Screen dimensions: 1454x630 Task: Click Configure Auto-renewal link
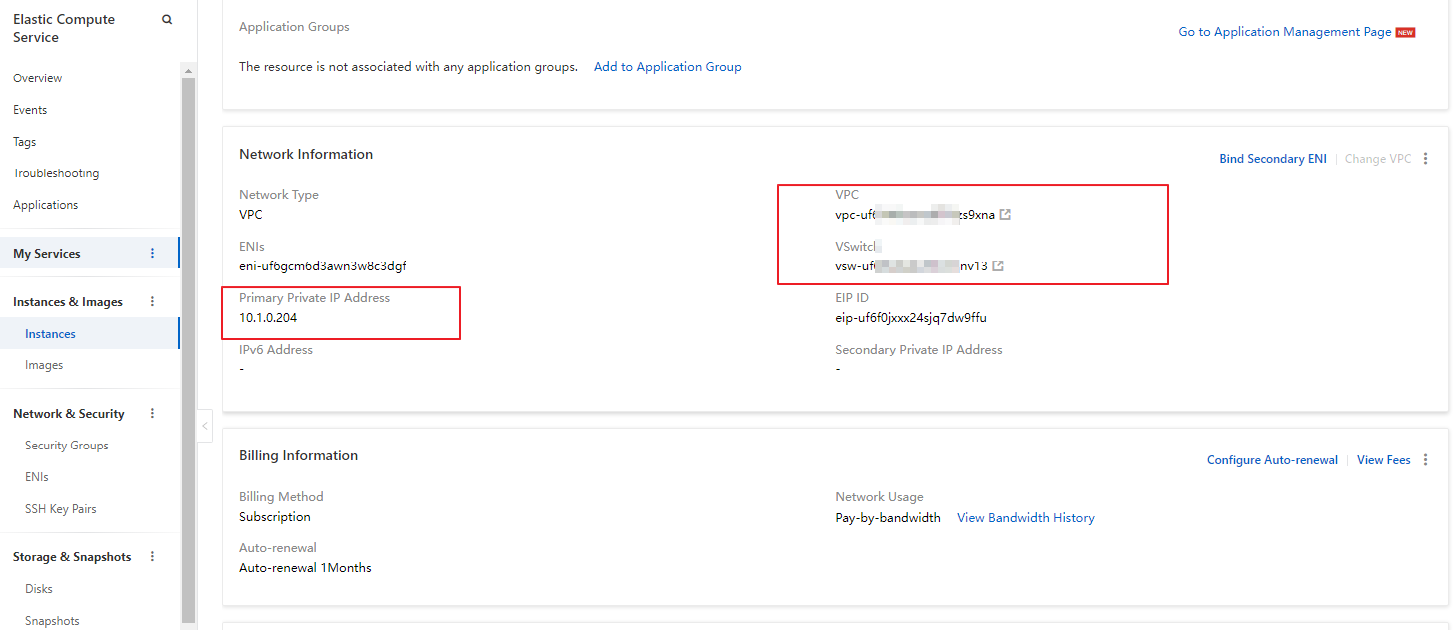point(1272,460)
